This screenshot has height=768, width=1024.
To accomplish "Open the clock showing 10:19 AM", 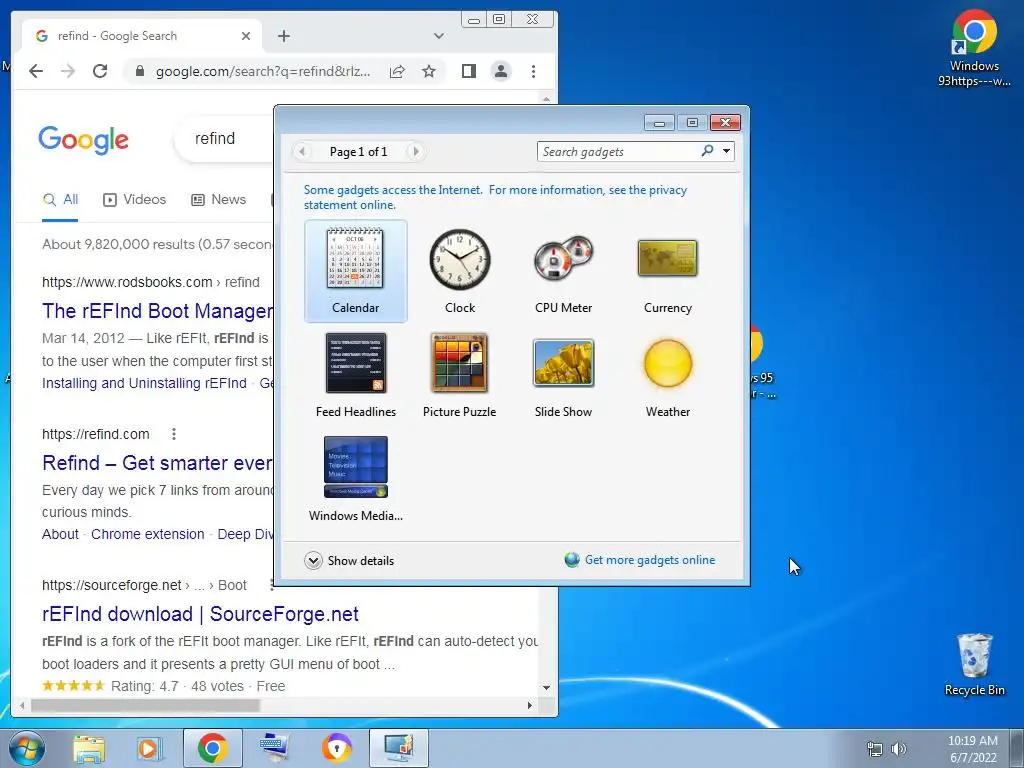I will [x=972, y=749].
